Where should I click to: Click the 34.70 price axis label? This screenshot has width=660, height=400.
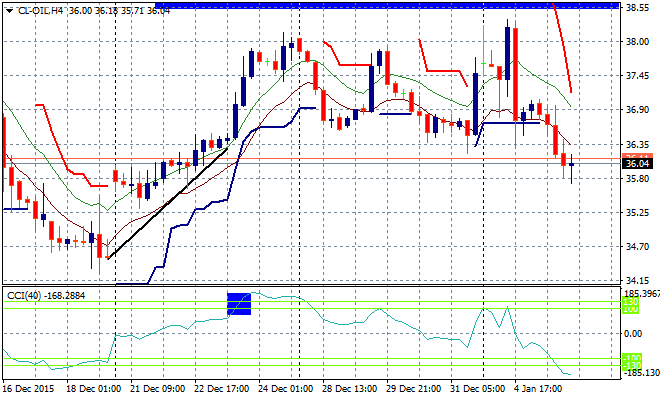pos(637,247)
